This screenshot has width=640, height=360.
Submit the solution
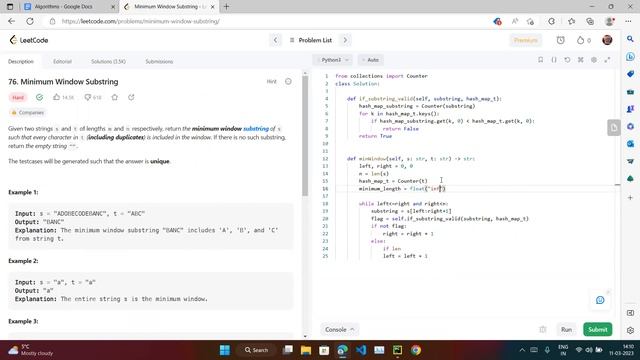[x=598, y=329]
